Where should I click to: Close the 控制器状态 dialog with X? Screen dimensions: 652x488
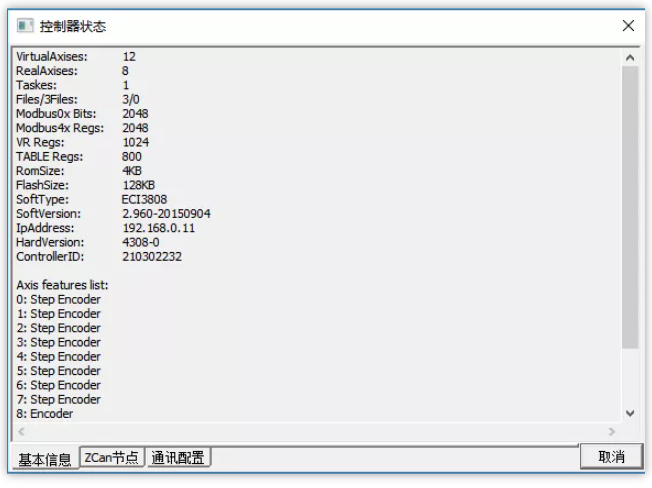click(x=628, y=26)
